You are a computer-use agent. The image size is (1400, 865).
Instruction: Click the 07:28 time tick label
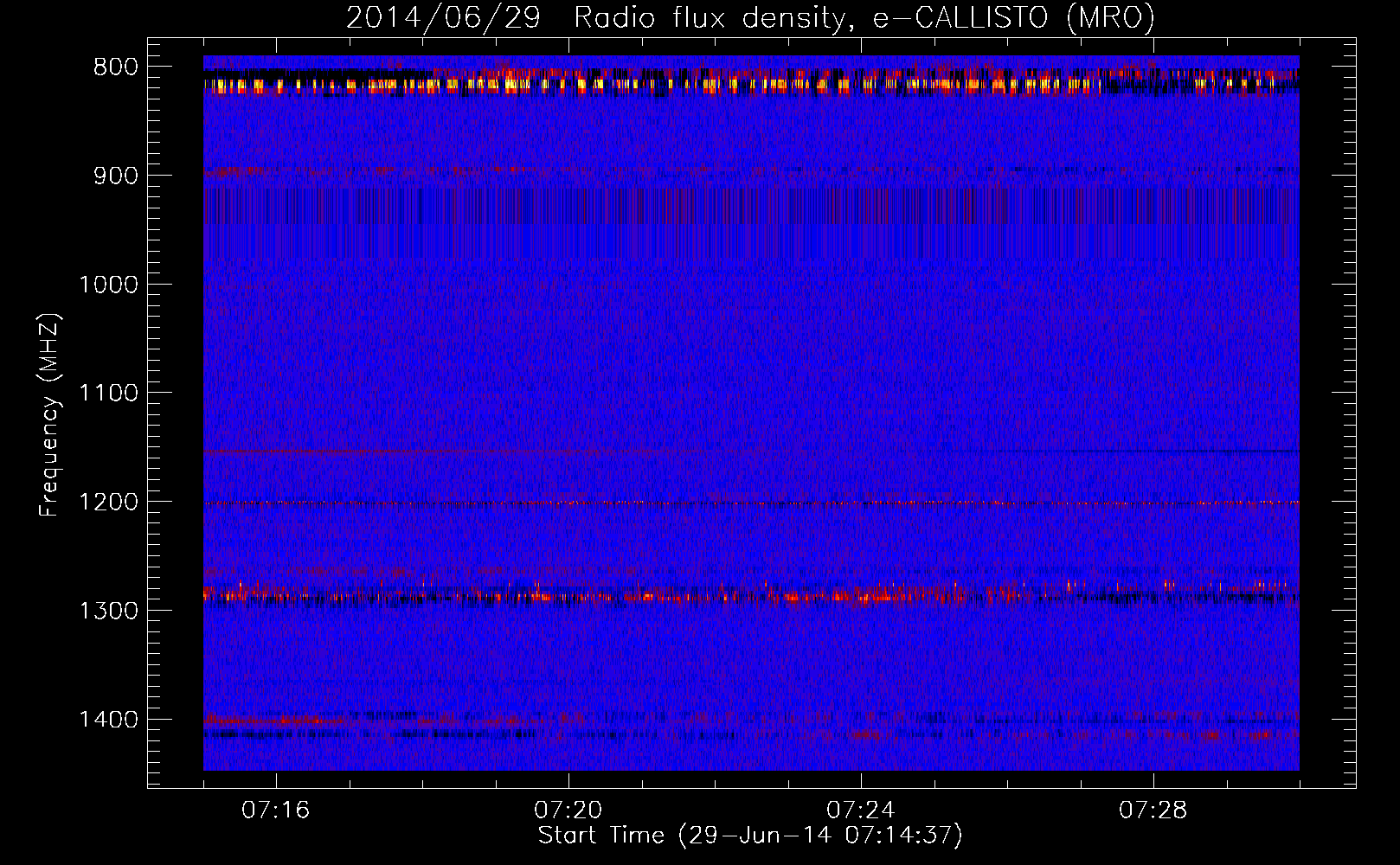(1153, 811)
